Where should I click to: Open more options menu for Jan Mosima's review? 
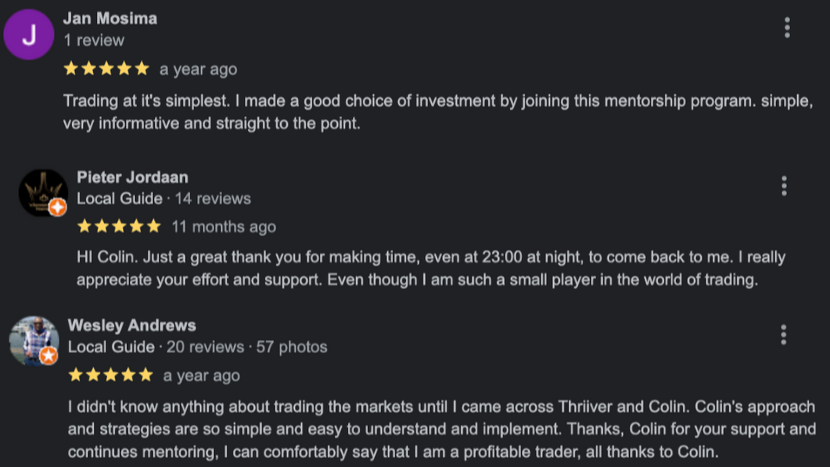click(x=787, y=28)
